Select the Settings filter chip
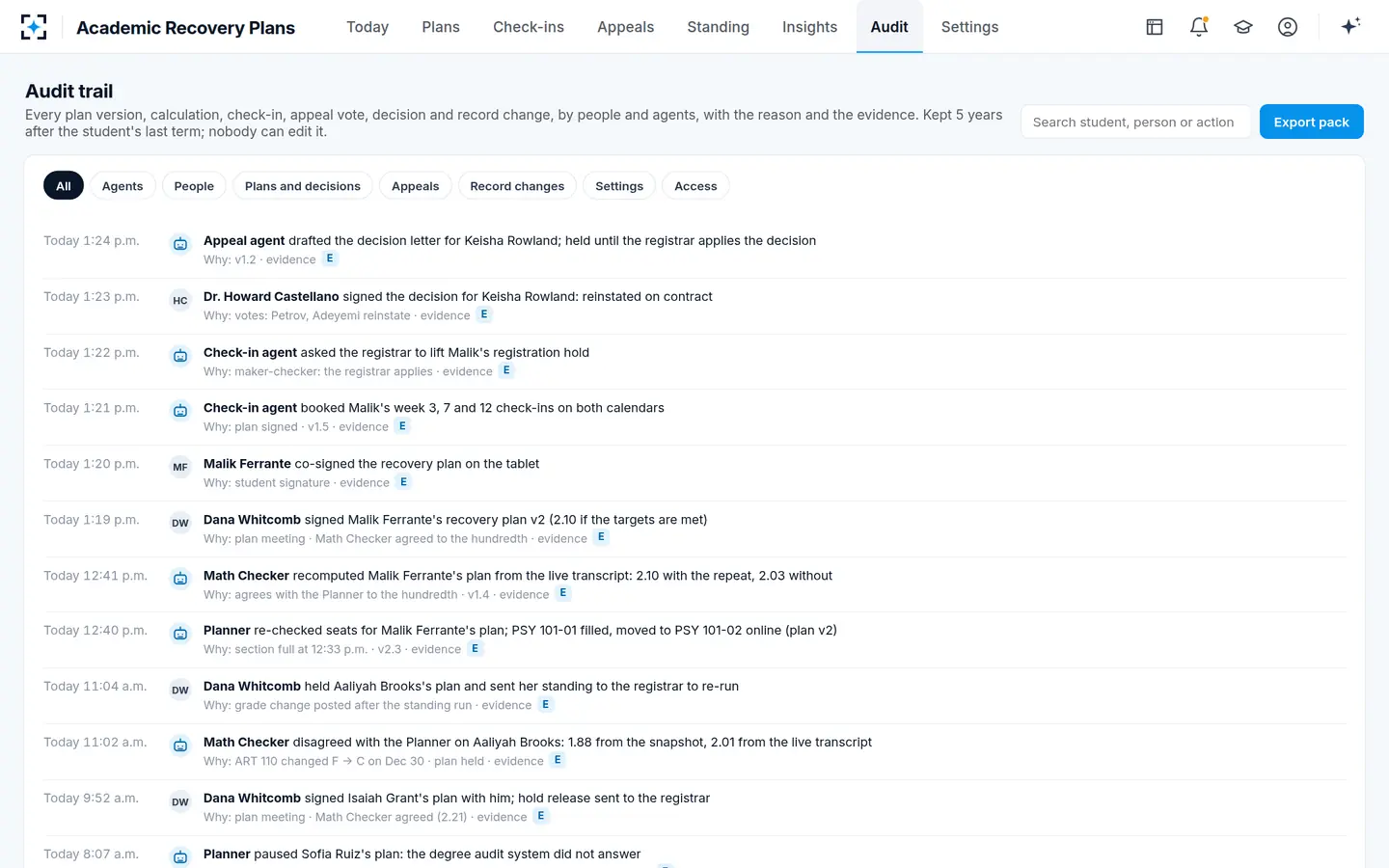Image resolution: width=1389 pixels, height=868 pixels. pos(619,186)
